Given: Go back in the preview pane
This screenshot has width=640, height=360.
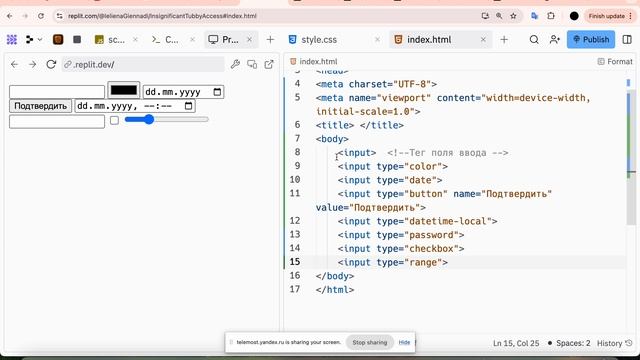Looking at the screenshot, I should pos(15,64).
